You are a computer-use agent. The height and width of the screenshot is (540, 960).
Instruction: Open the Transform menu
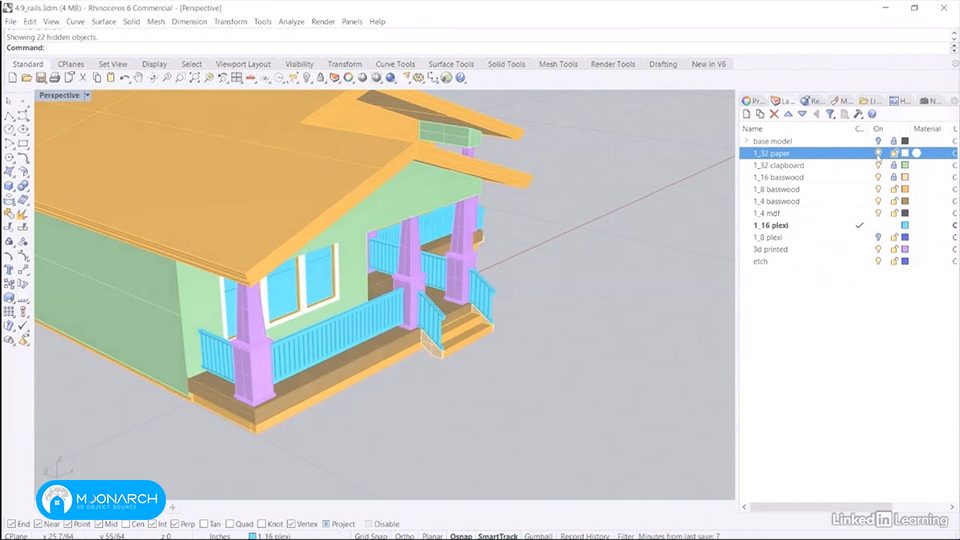click(230, 21)
